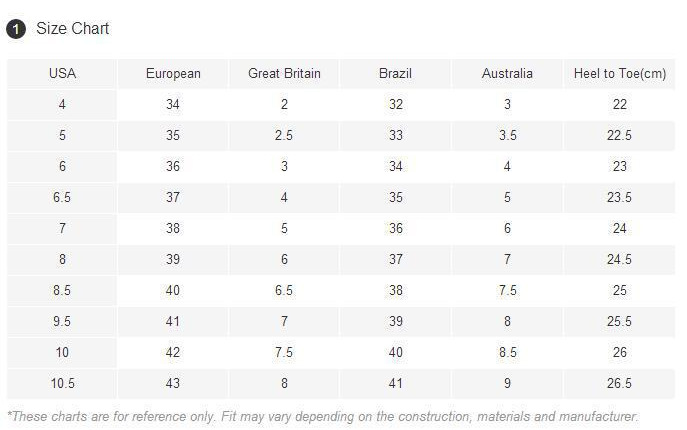
Task: Click the 22.5 heel to toe cell
Action: pyautogui.click(x=619, y=135)
